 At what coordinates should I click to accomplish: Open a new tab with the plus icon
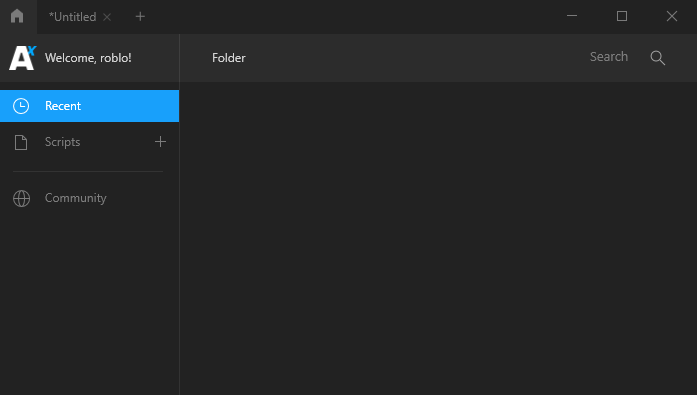point(140,16)
